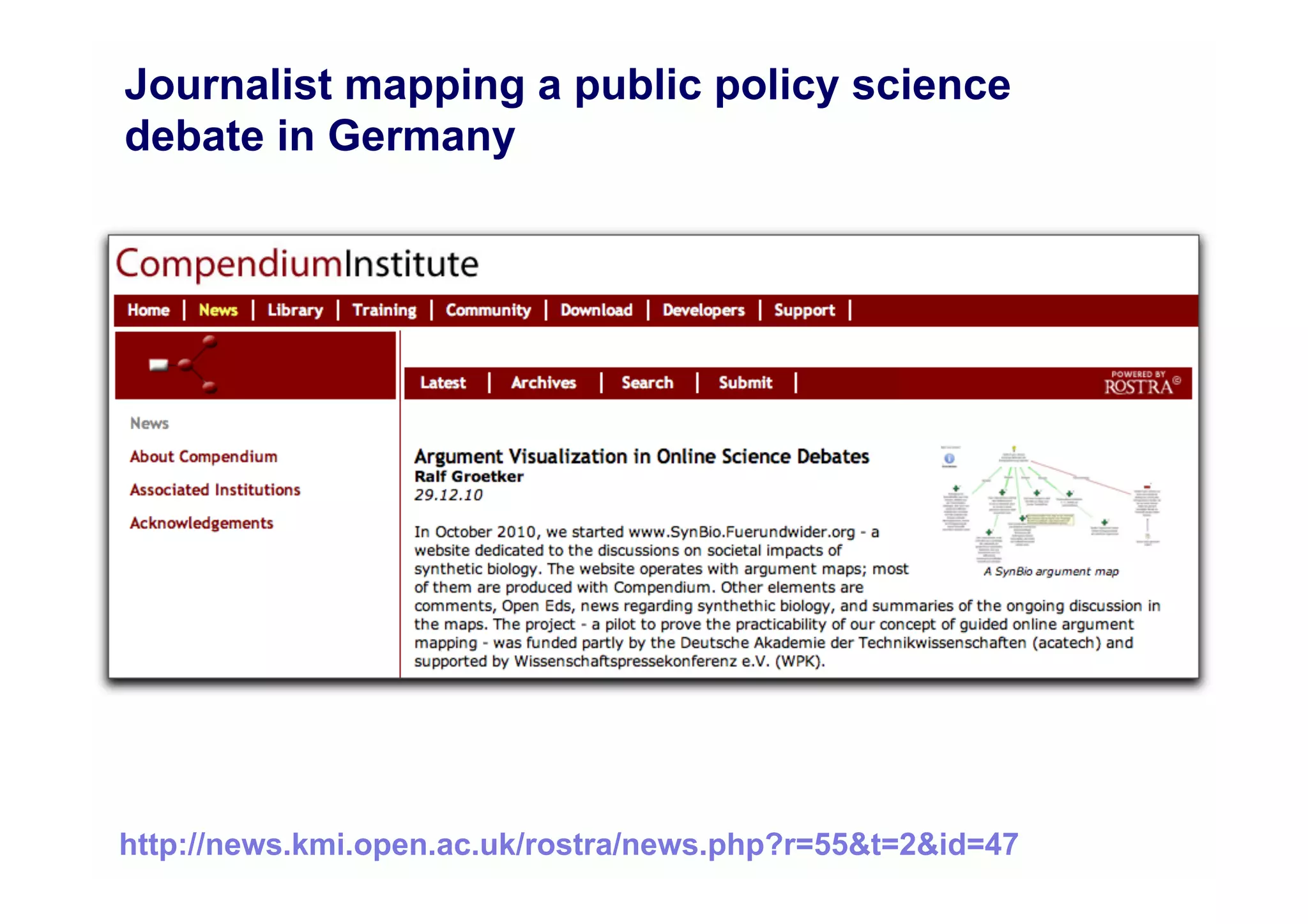The width and height of the screenshot is (1308, 924).
Task: Click the CompendiumInstitute logo
Action: pyautogui.click(x=297, y=264)
